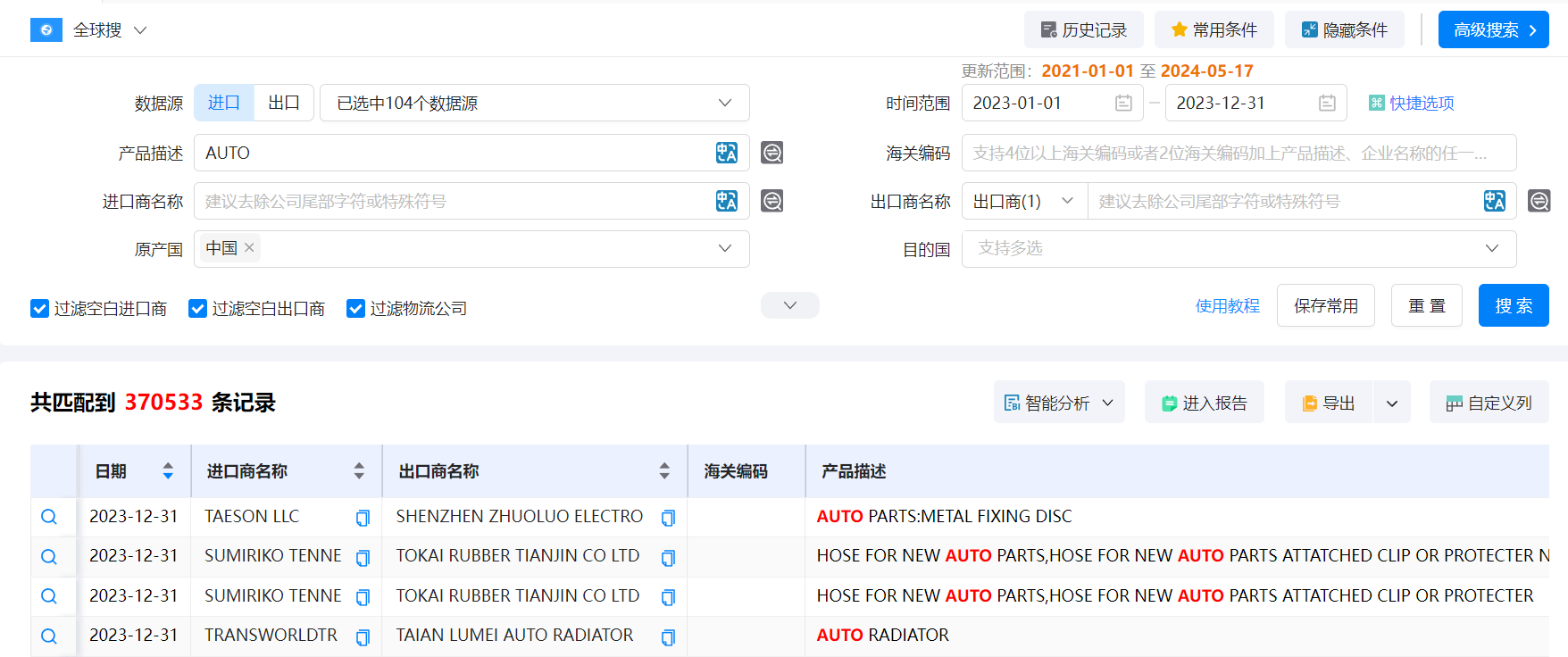Click translate icon in 进口商名称 field

(x=727, y=201)
